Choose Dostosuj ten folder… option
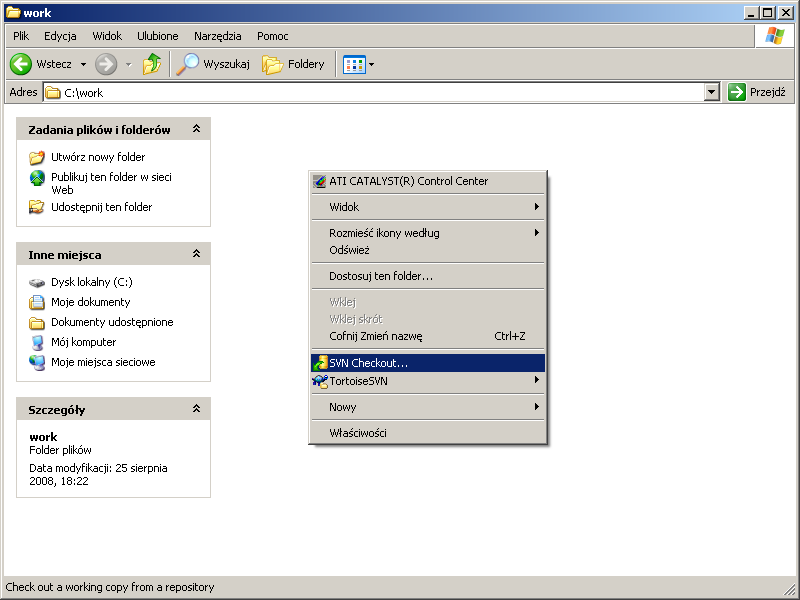Viewport: 800px width, 600px height. coord(428,276)
